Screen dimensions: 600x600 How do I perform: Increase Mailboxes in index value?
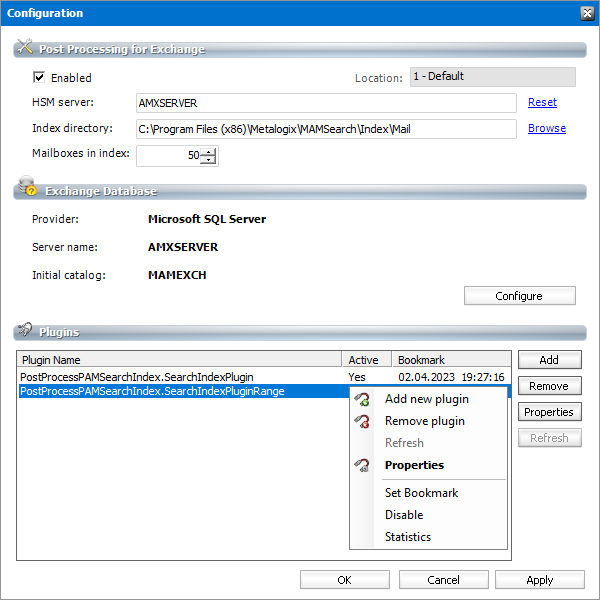point(208,152)
